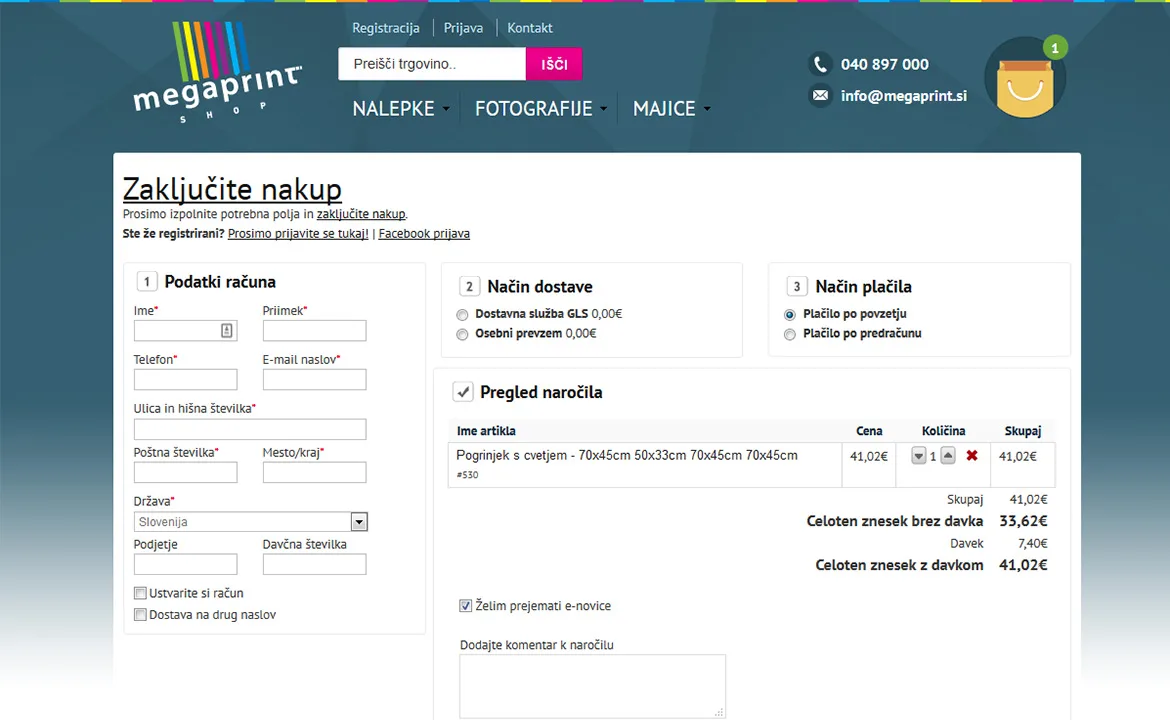Choose Plačilo po povzetju payment
1170x720 pixels.
tap(789, 315)
